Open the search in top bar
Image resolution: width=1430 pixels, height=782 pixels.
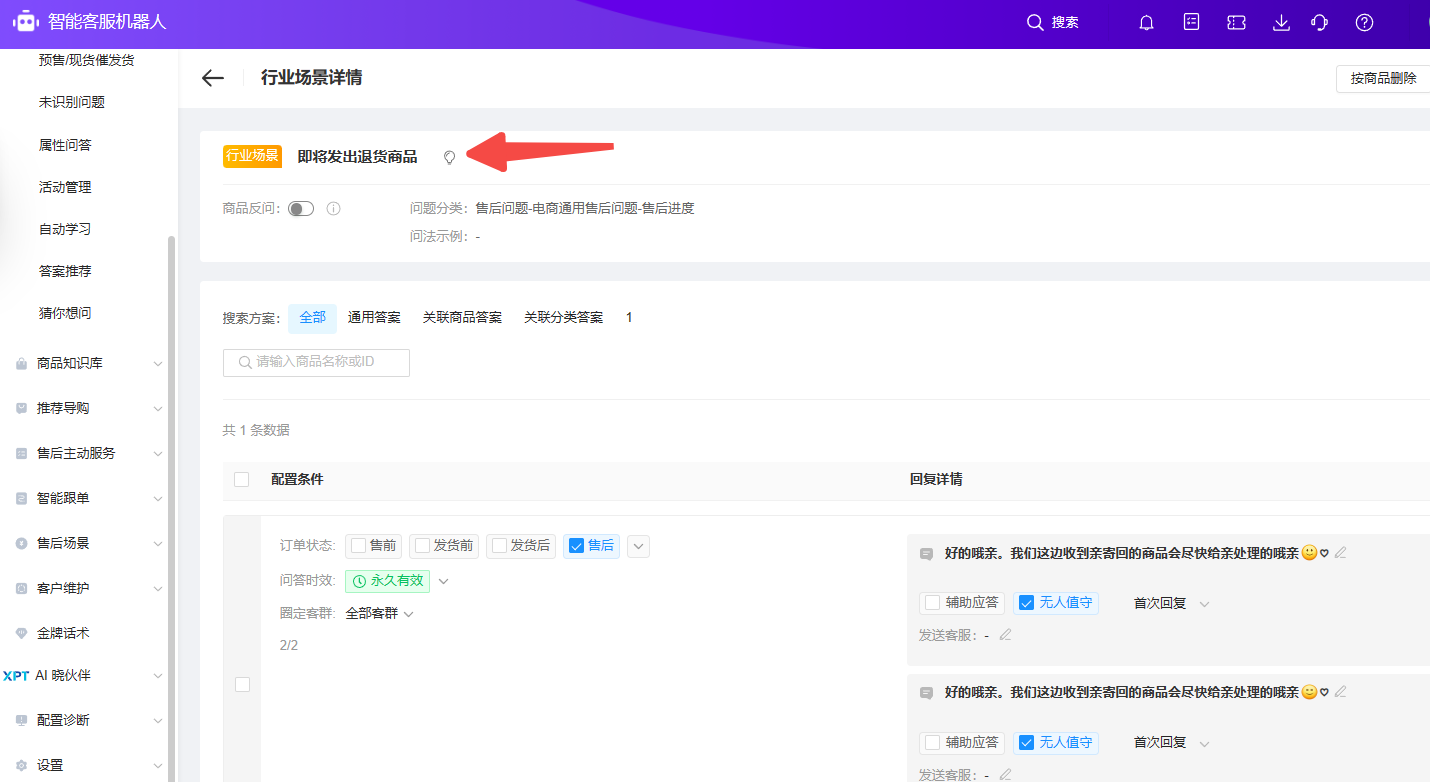coord(1053,22)
